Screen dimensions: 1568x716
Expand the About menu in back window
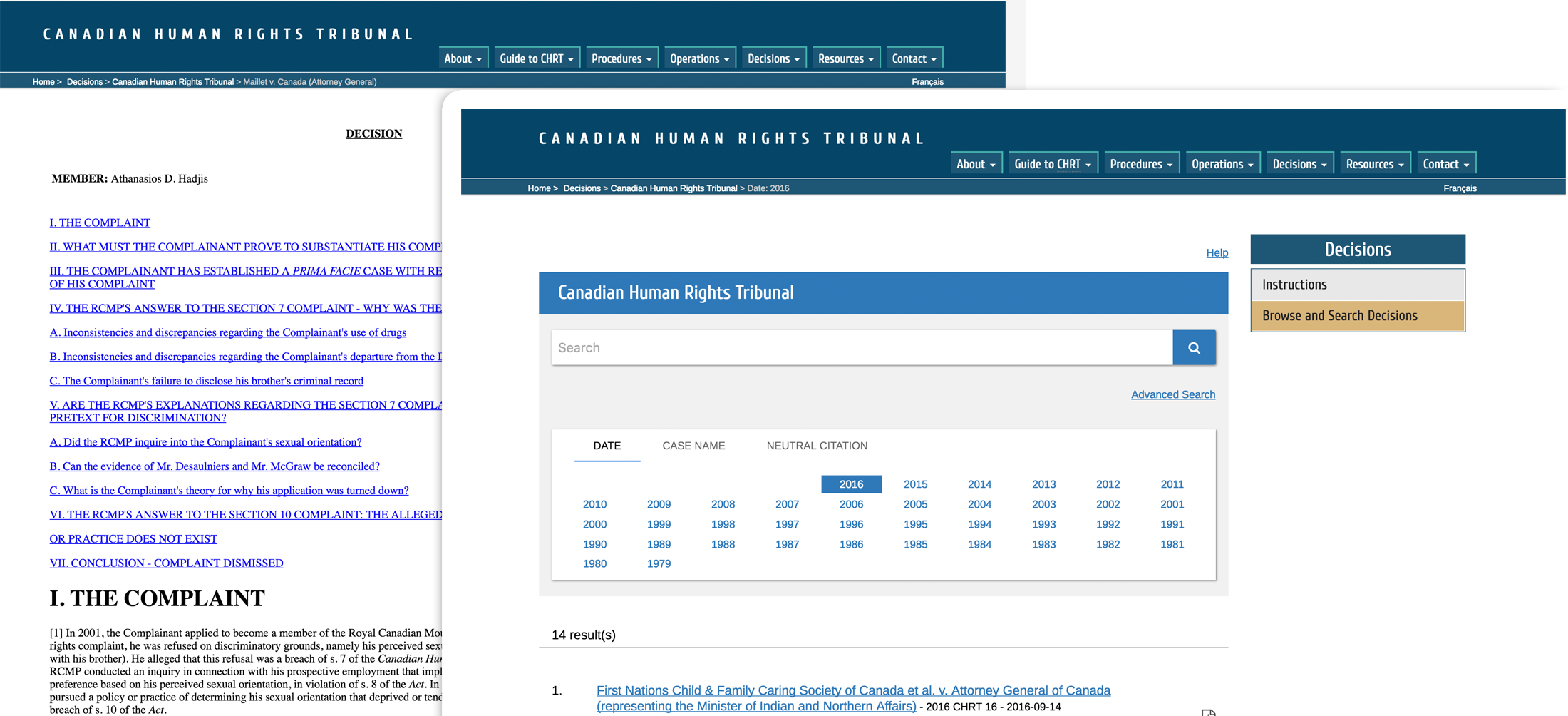[463, 58]
